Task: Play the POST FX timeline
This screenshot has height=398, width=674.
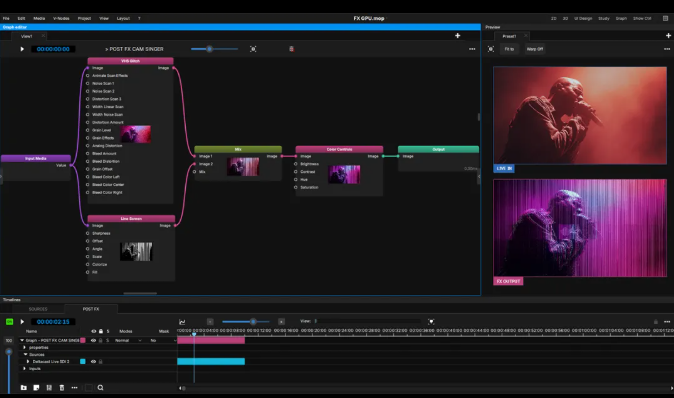Action: pos(22,321)
